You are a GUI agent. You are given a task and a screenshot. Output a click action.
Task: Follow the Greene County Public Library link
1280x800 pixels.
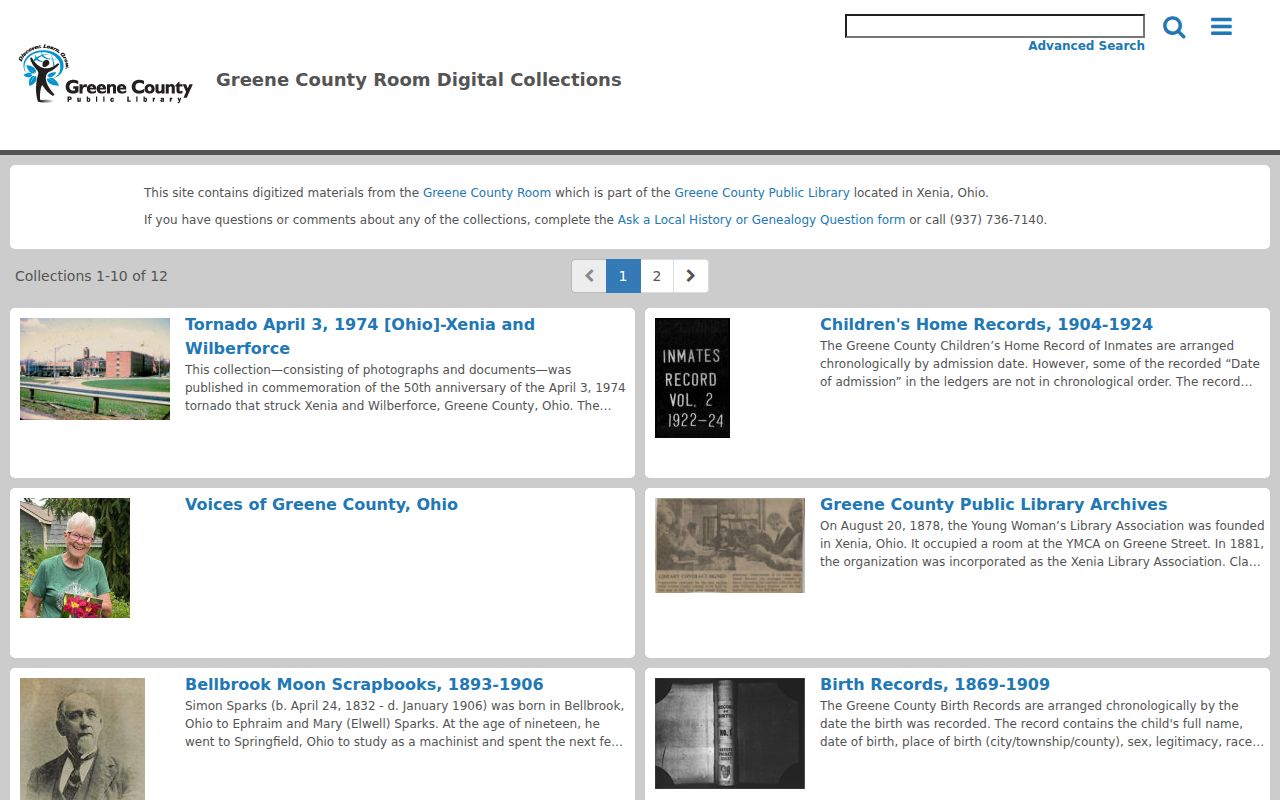(762, 193)
